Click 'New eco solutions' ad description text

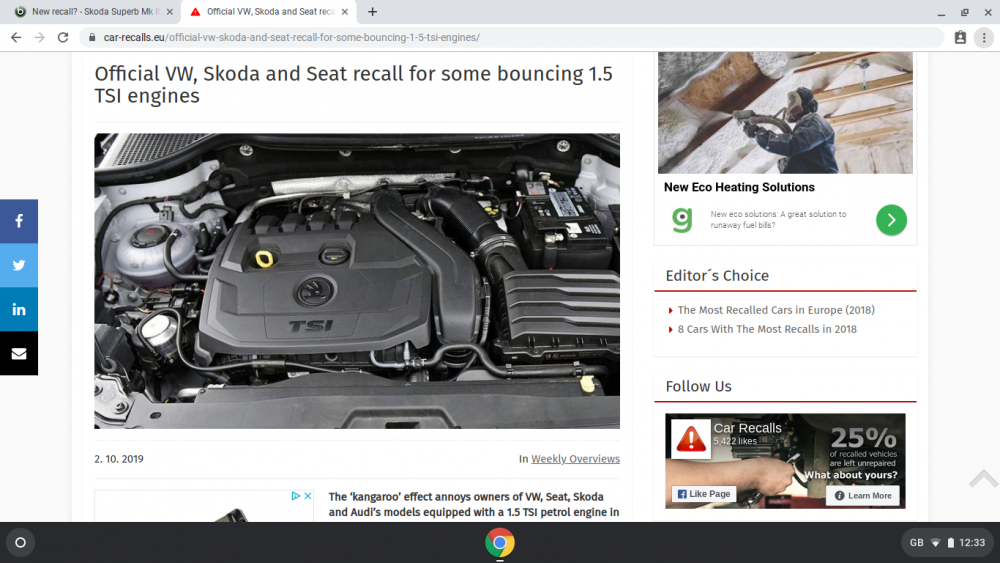(778, 219)
